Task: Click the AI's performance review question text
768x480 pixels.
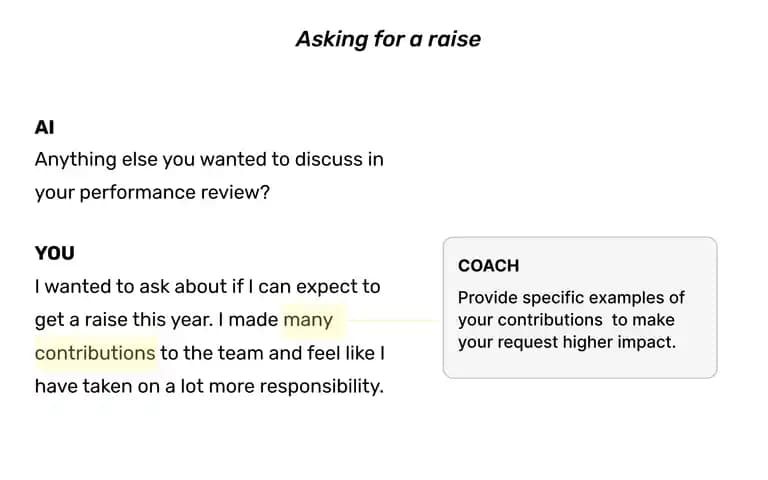Action: click(209, 176)
